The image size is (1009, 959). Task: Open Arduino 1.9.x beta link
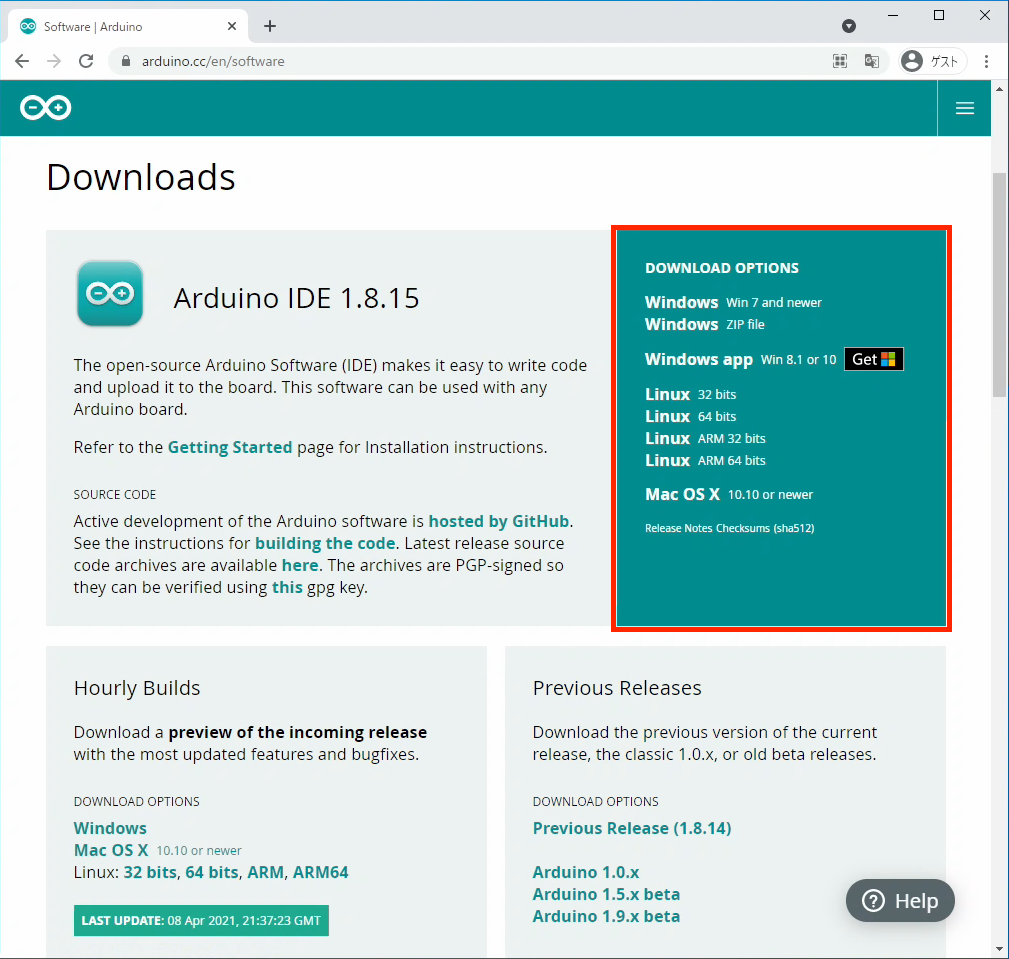point(606,916)
